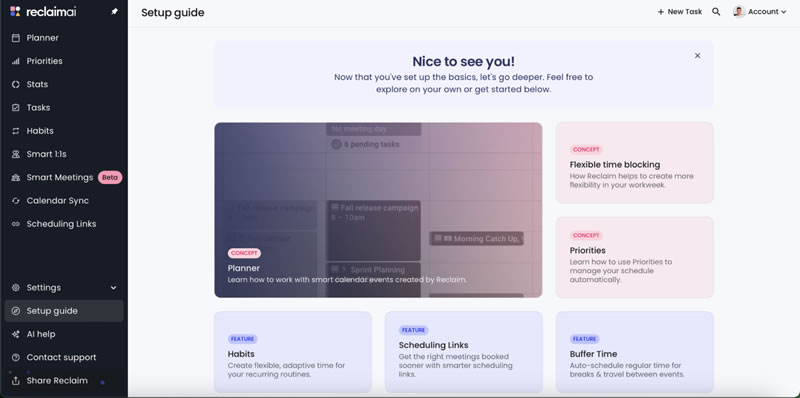Create a New Task

(680, 12)
